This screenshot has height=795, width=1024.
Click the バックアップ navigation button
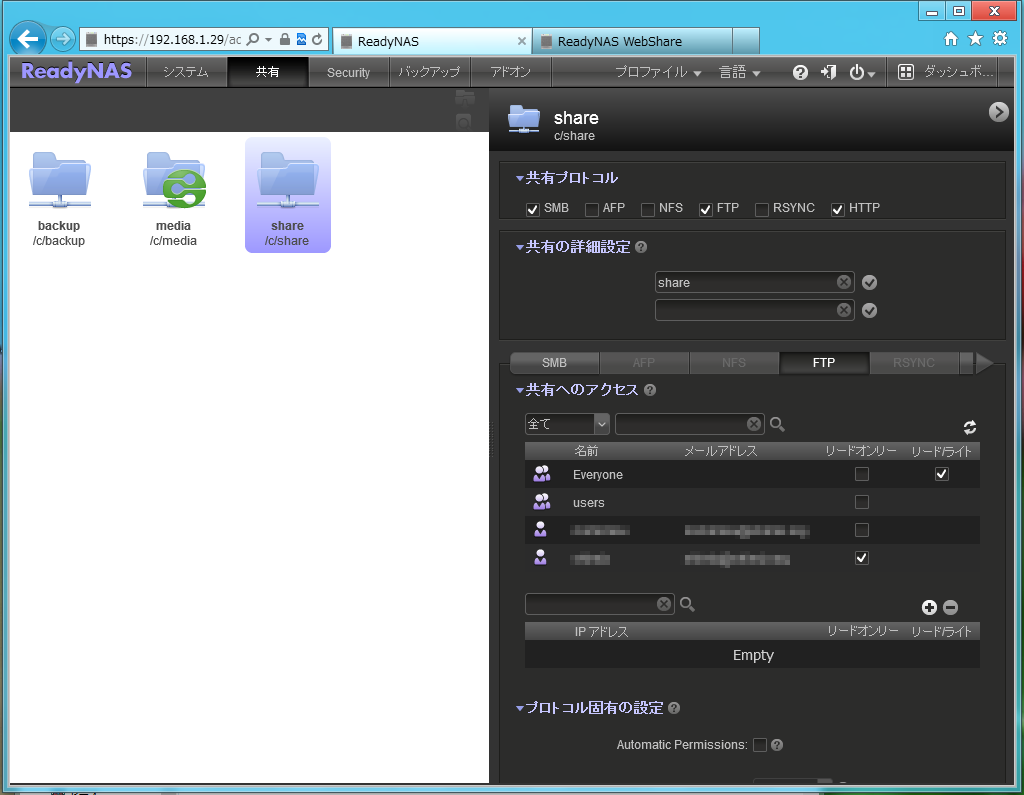(429, 72)
